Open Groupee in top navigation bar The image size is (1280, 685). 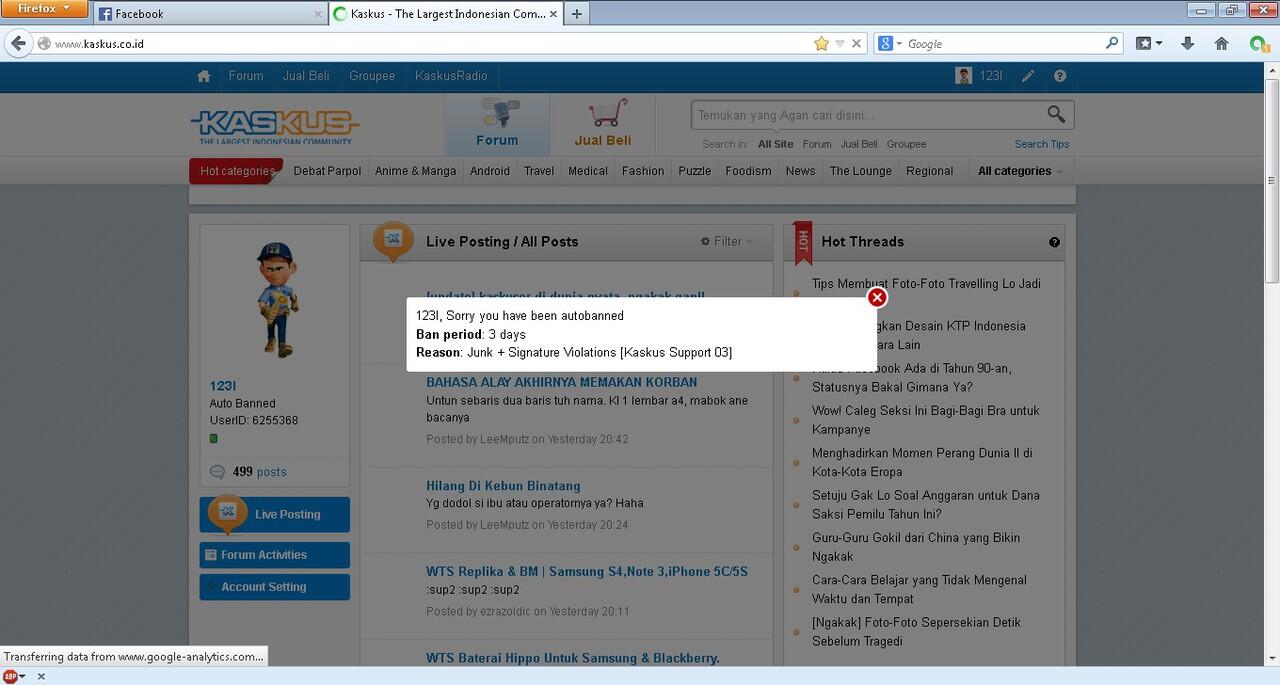(x=372, y=76)
